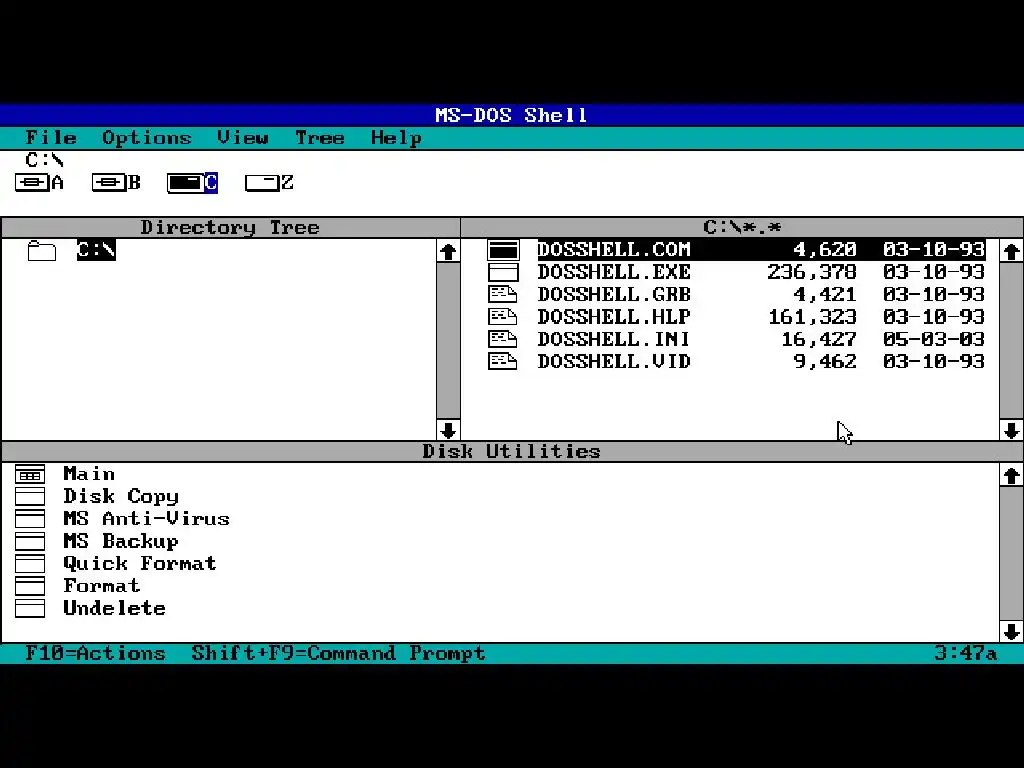Click the 4,421 size of DOSSHELL.GRB
This screenshot has width=1024, height=768.
[x=825, y=295]
